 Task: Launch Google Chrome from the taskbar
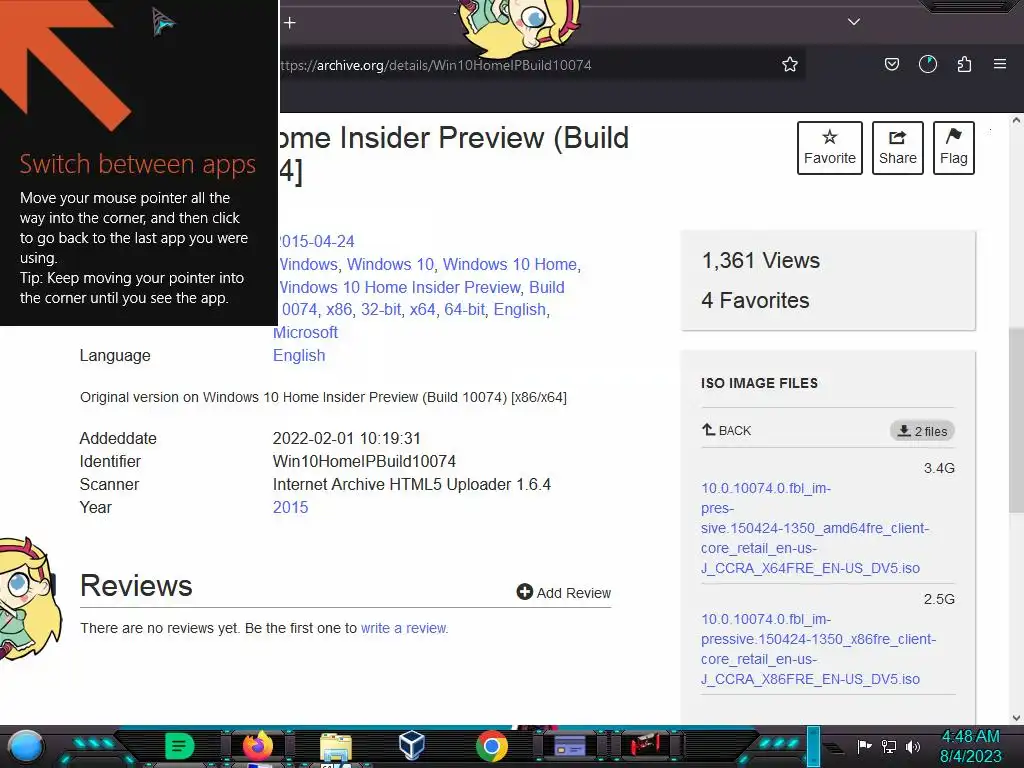pyautogui.click(x=492, y=746)
